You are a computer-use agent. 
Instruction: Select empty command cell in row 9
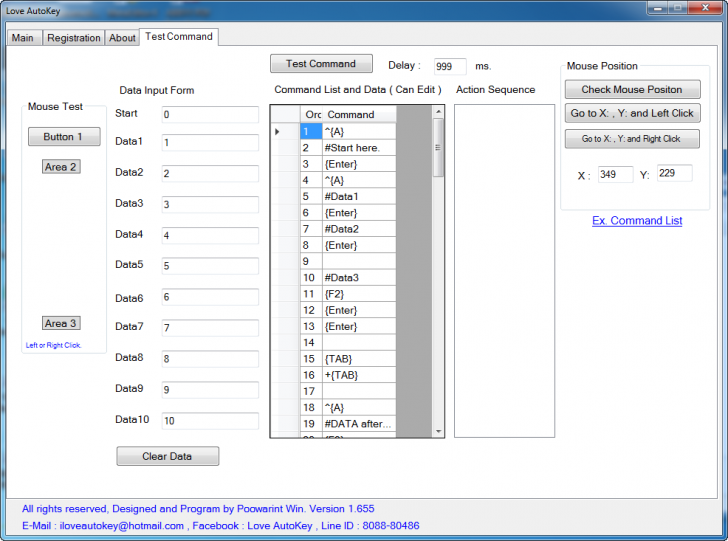coord(359,261)
